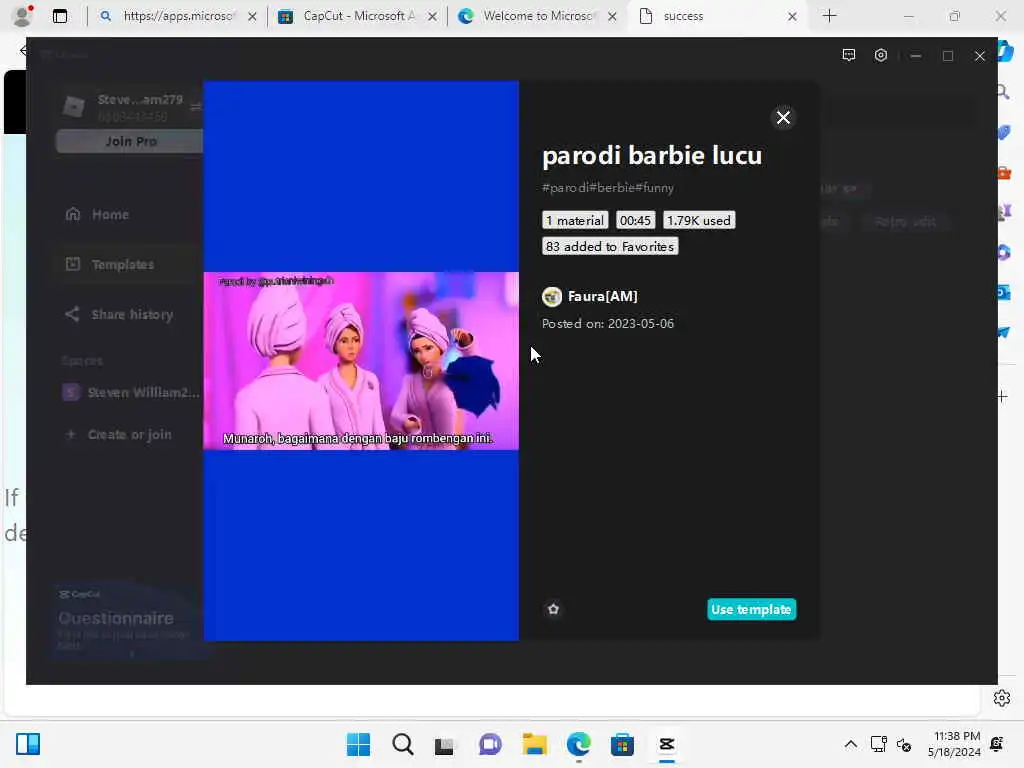Screen dimensions: 1024x768
Task: Open a new browser tab
Action: pyautogui.click(x=829, y=16)
